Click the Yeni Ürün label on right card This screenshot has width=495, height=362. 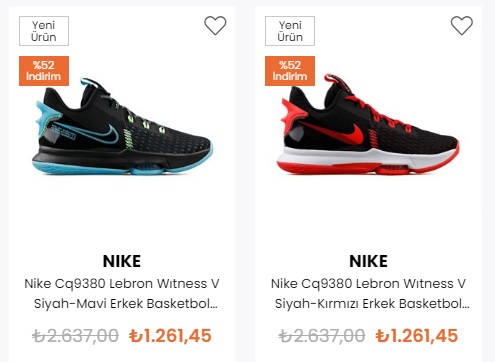pos(290,31)
